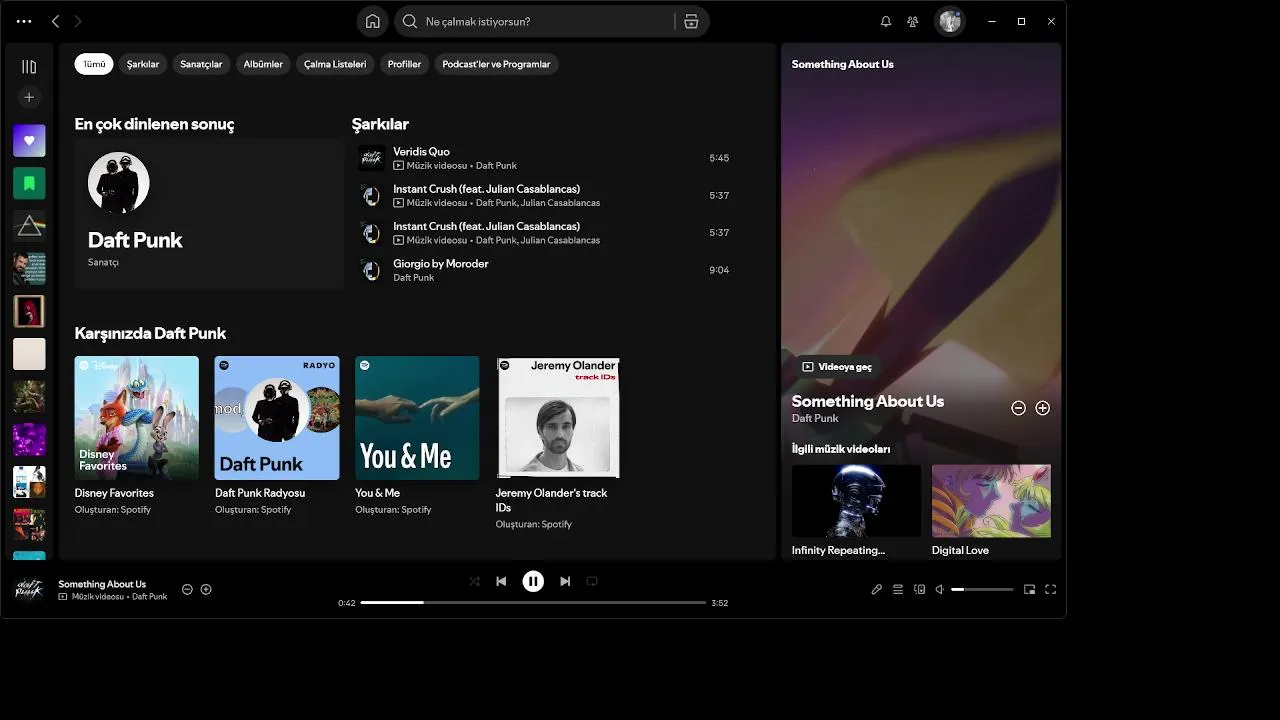Open notifications bell
1280x720 pixels.
click(x=886, y=21)
